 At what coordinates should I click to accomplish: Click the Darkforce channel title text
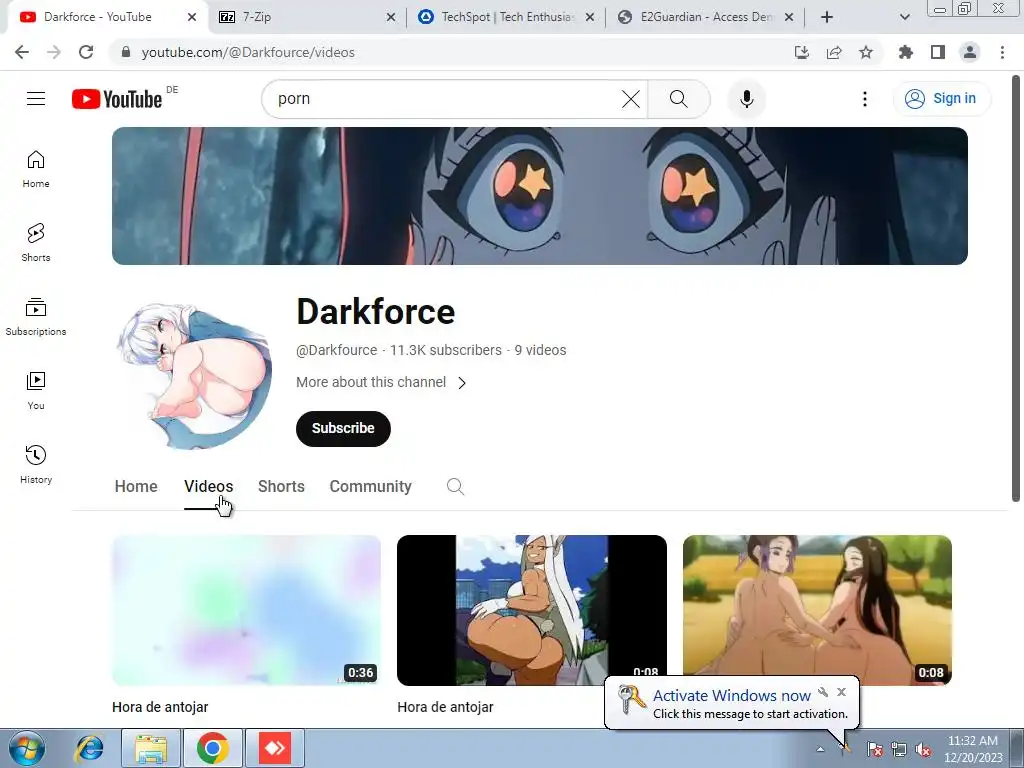tap(376, 312)
